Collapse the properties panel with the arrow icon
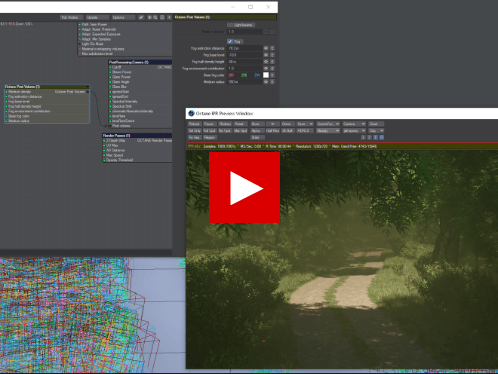The height and width of the screenshot is (374, 498). 169,17
